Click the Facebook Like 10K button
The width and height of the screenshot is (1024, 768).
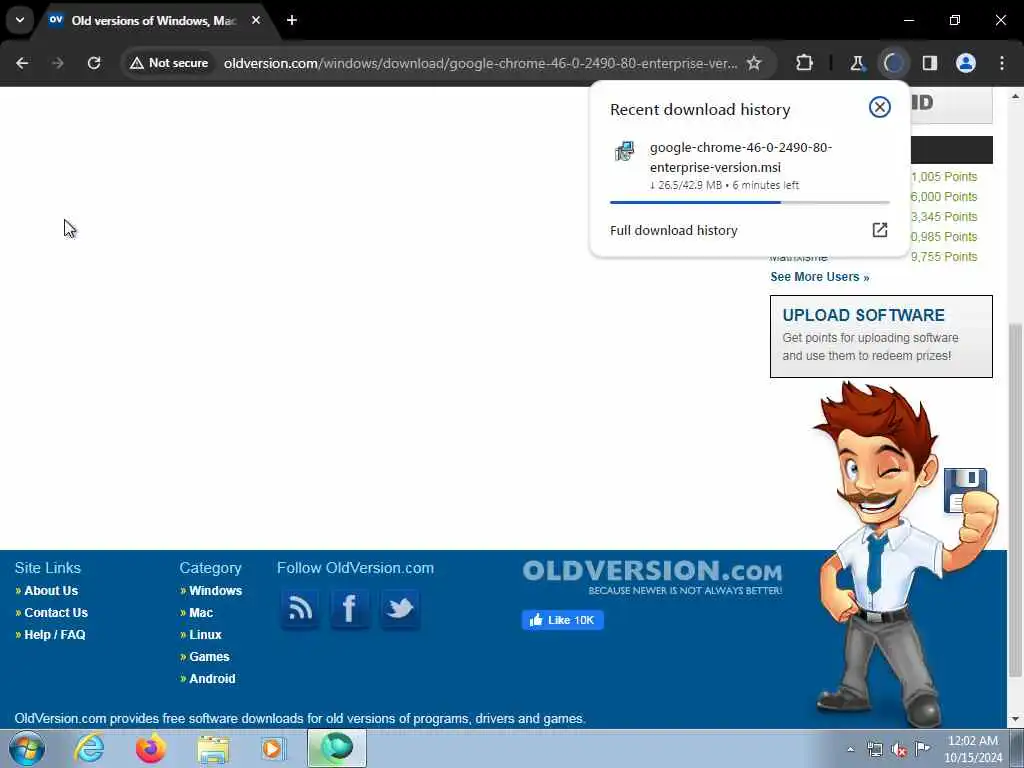point(562,620)
